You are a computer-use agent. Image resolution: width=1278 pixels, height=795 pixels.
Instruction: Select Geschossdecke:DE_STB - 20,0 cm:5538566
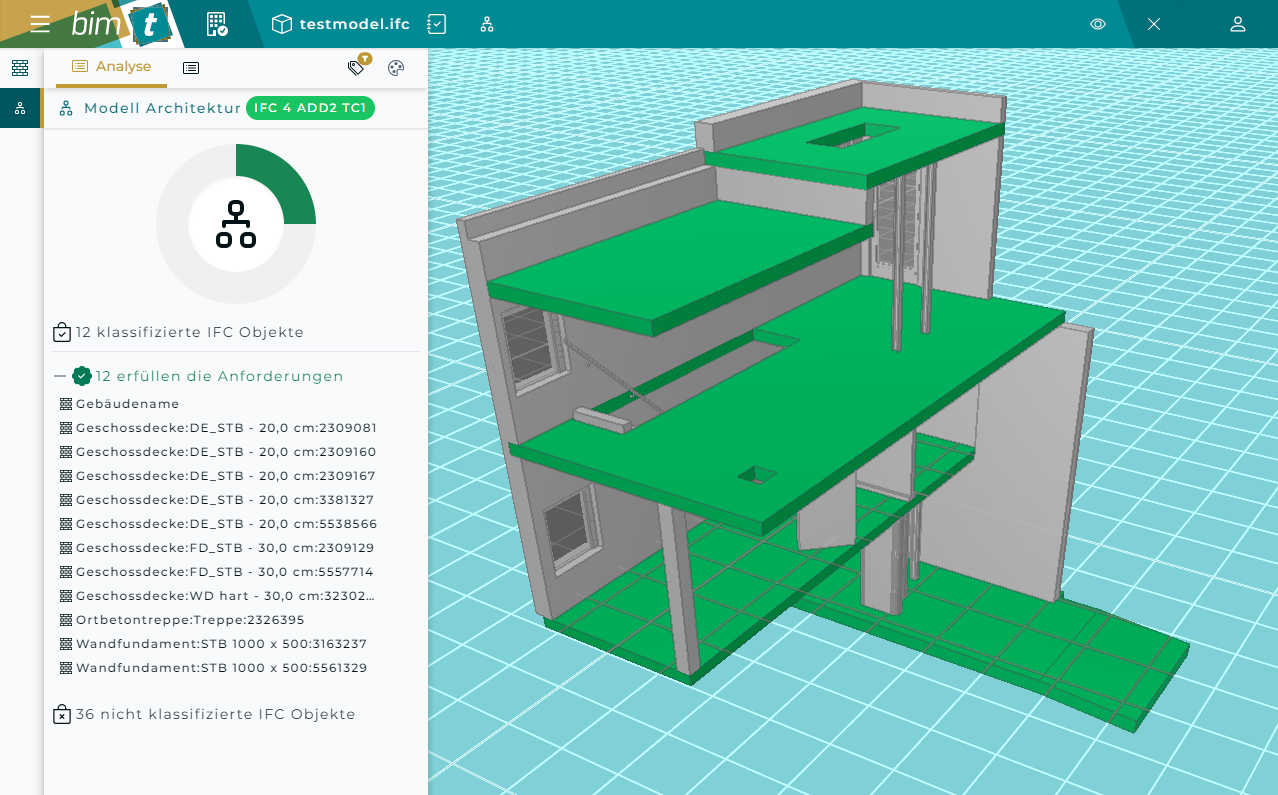coord(226,524)
